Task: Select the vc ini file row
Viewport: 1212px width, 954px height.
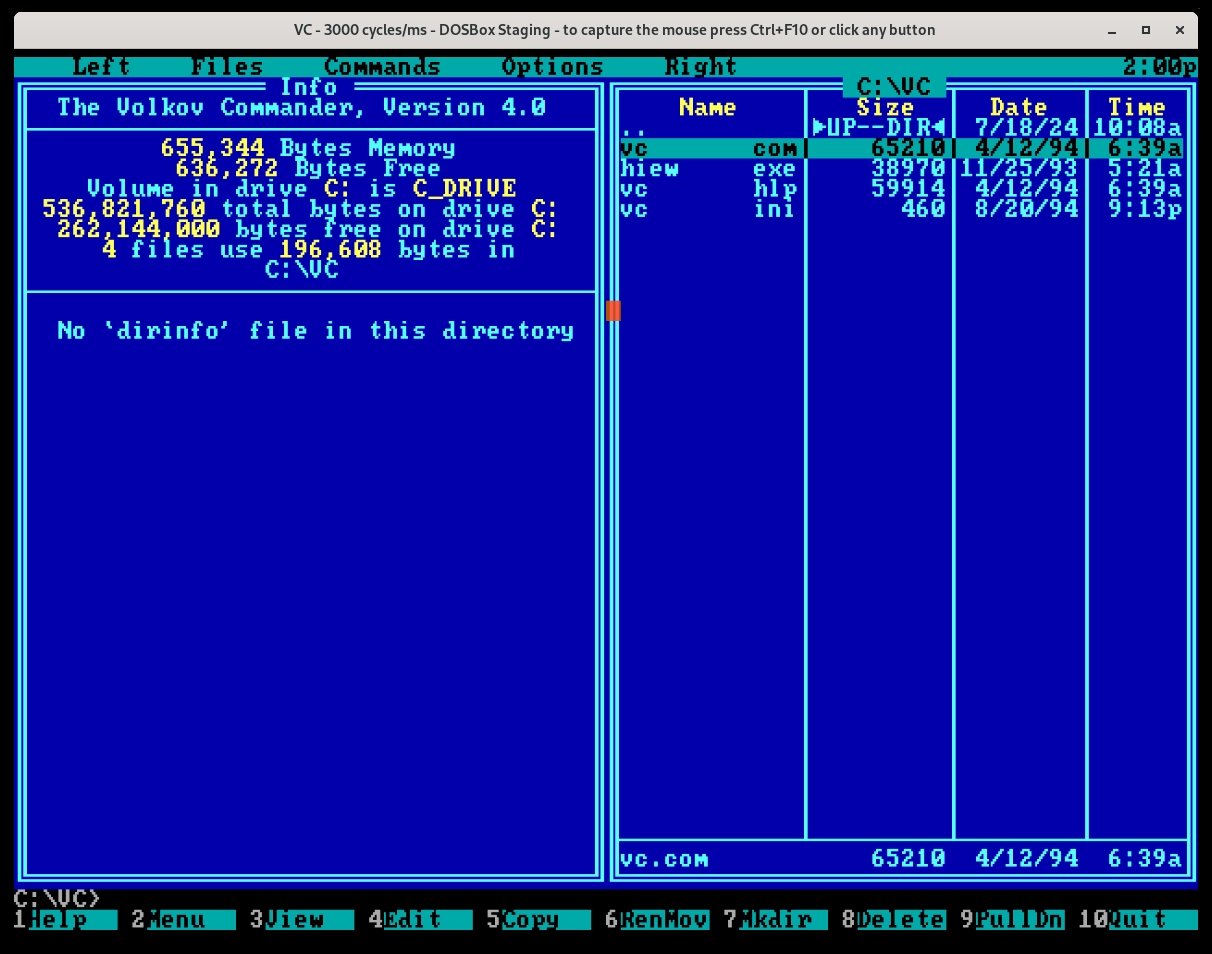Action: point(901,209)
